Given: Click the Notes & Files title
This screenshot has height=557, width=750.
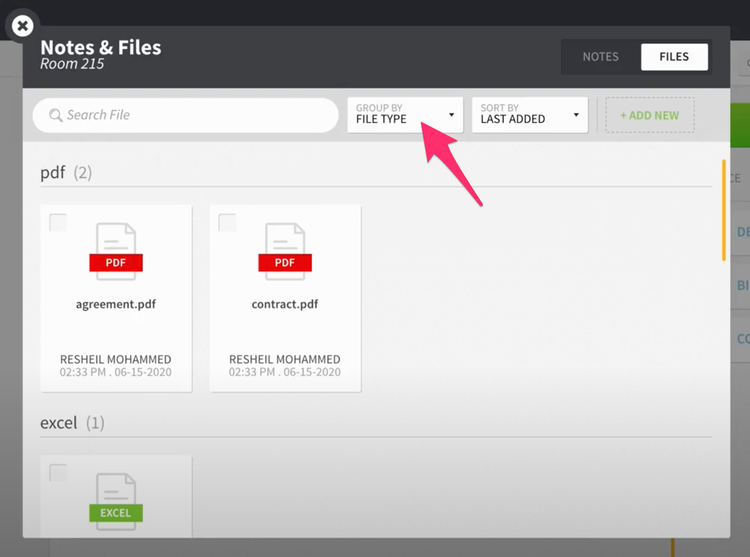Looking at the screenshot, I should coord(100,47).
